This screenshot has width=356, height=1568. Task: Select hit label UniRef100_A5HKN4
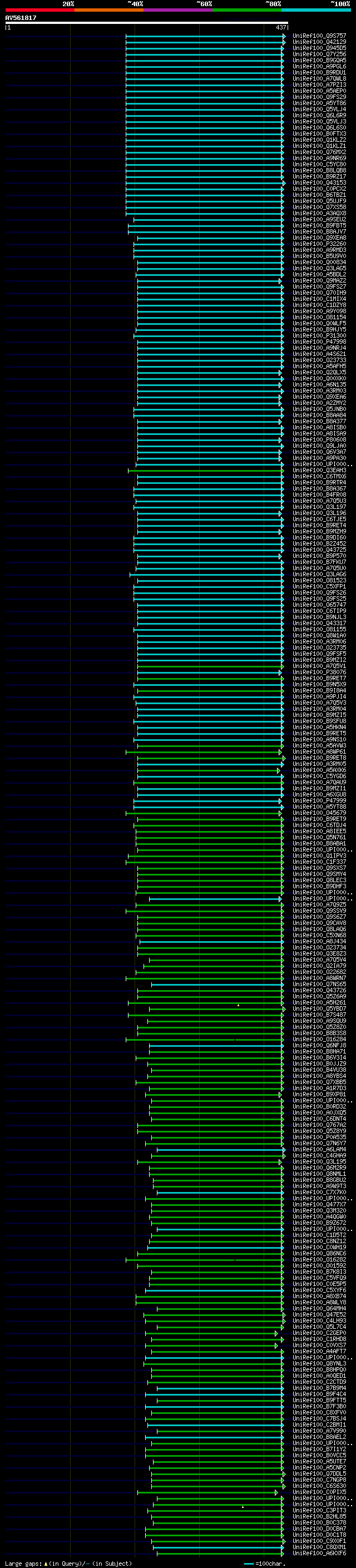tap(319, 727)
